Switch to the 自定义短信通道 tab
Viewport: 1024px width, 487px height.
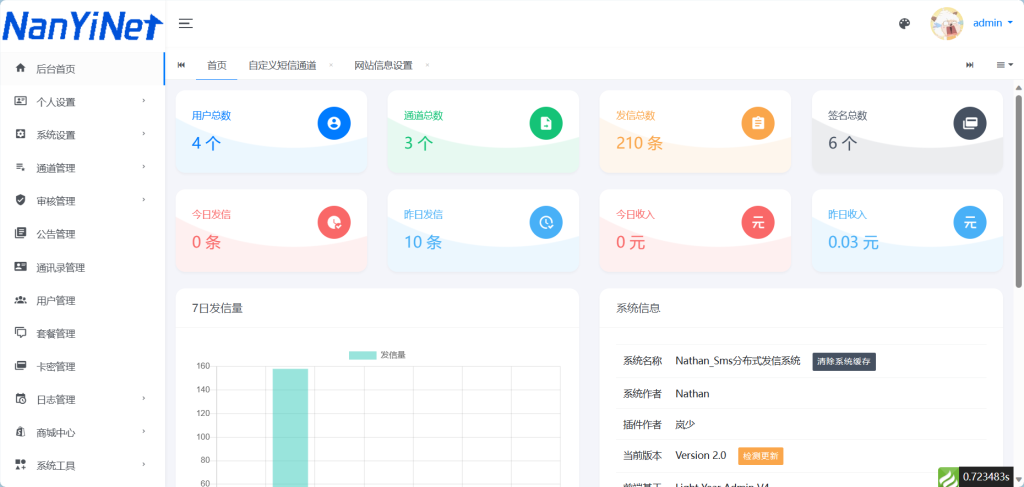pyautogui.click(x=282, y=65)
